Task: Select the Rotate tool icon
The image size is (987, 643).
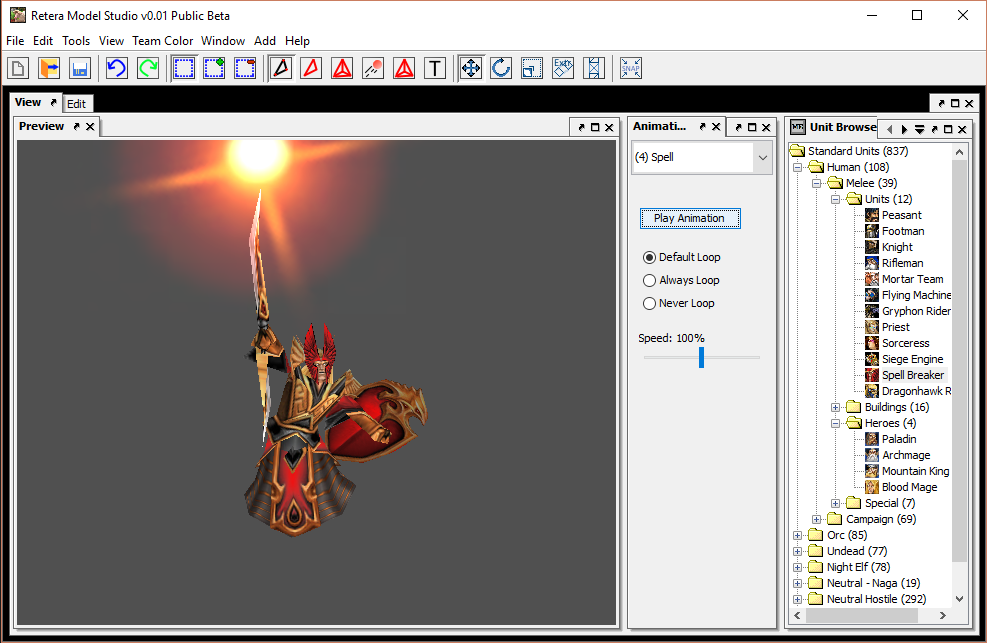Action: pyautogui.click(x=501, y=68)
